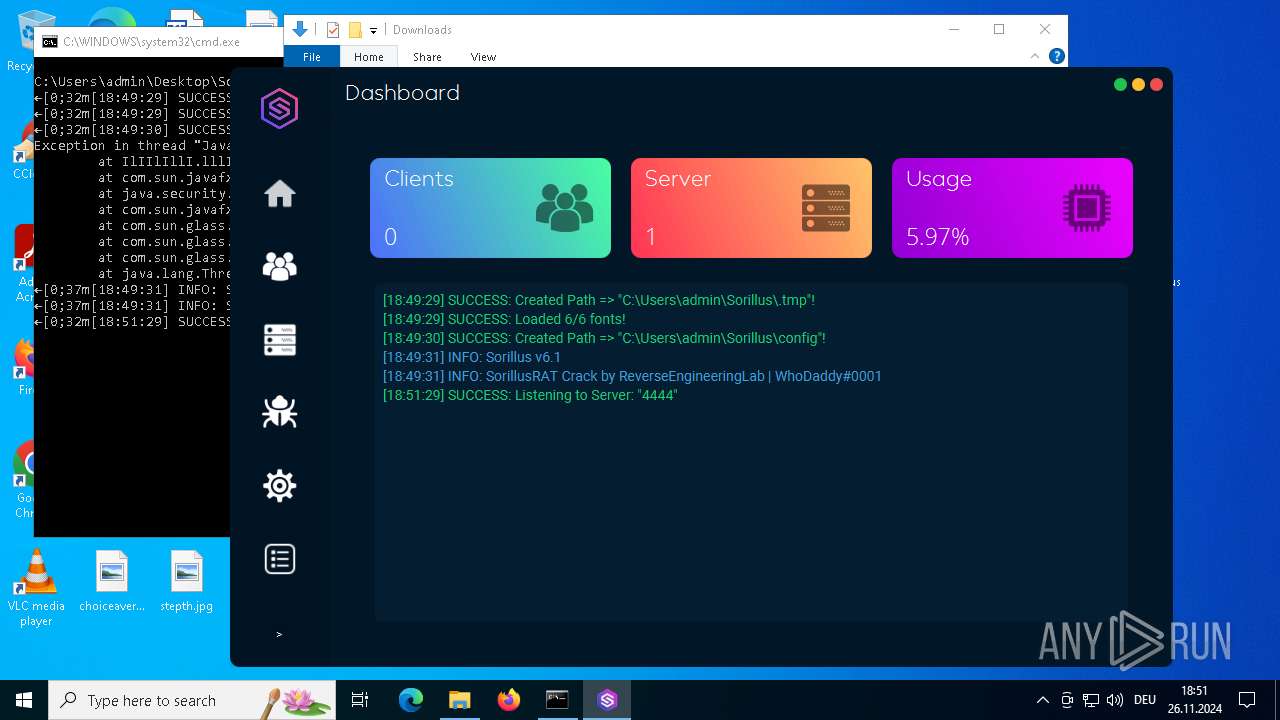Open the Windows Start menu
The image size is (1280, 720).
tap(24, 700)
